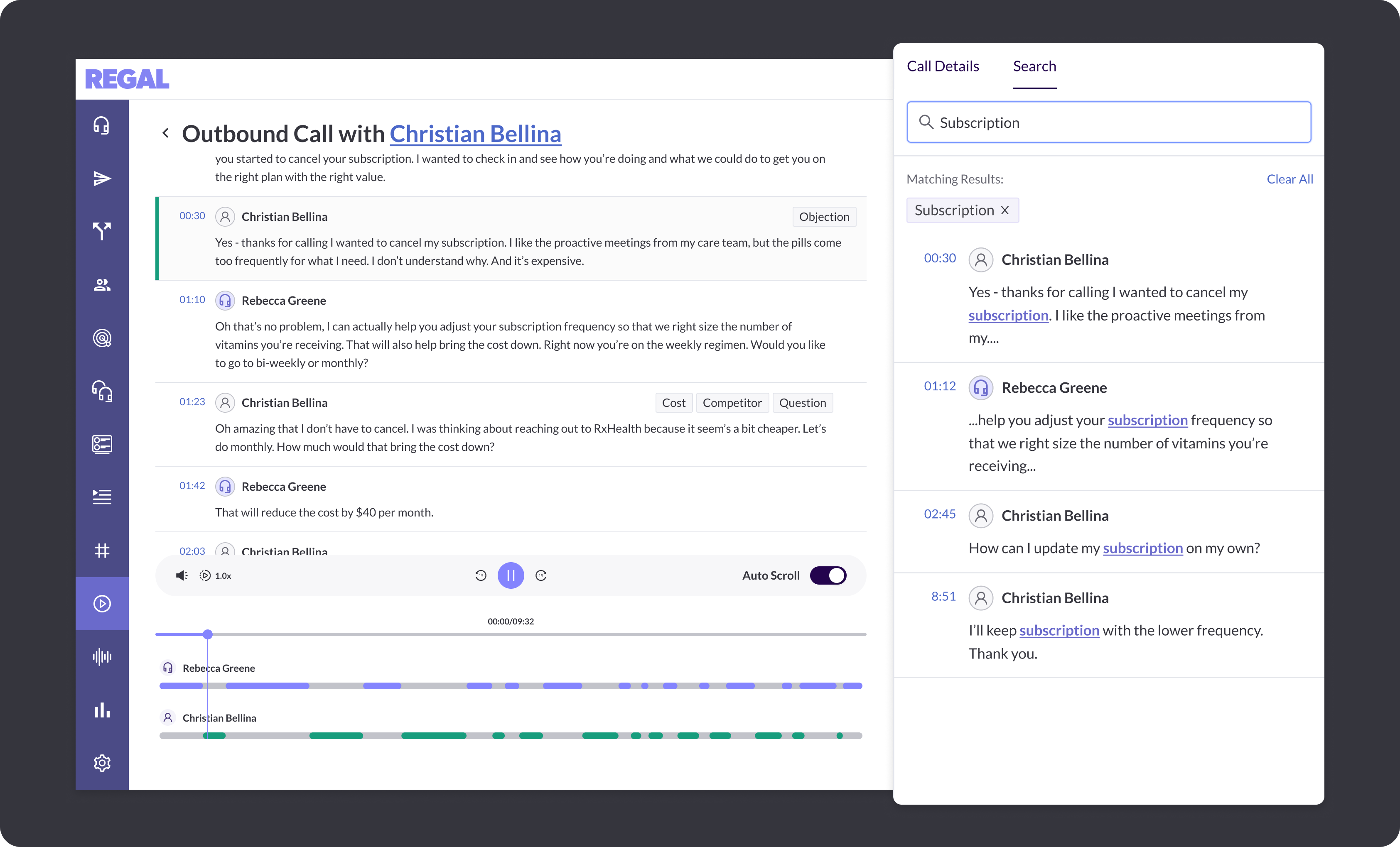Open the waveform audio icon in sidebar
The image size is (1400, 847).
(102, 657)
